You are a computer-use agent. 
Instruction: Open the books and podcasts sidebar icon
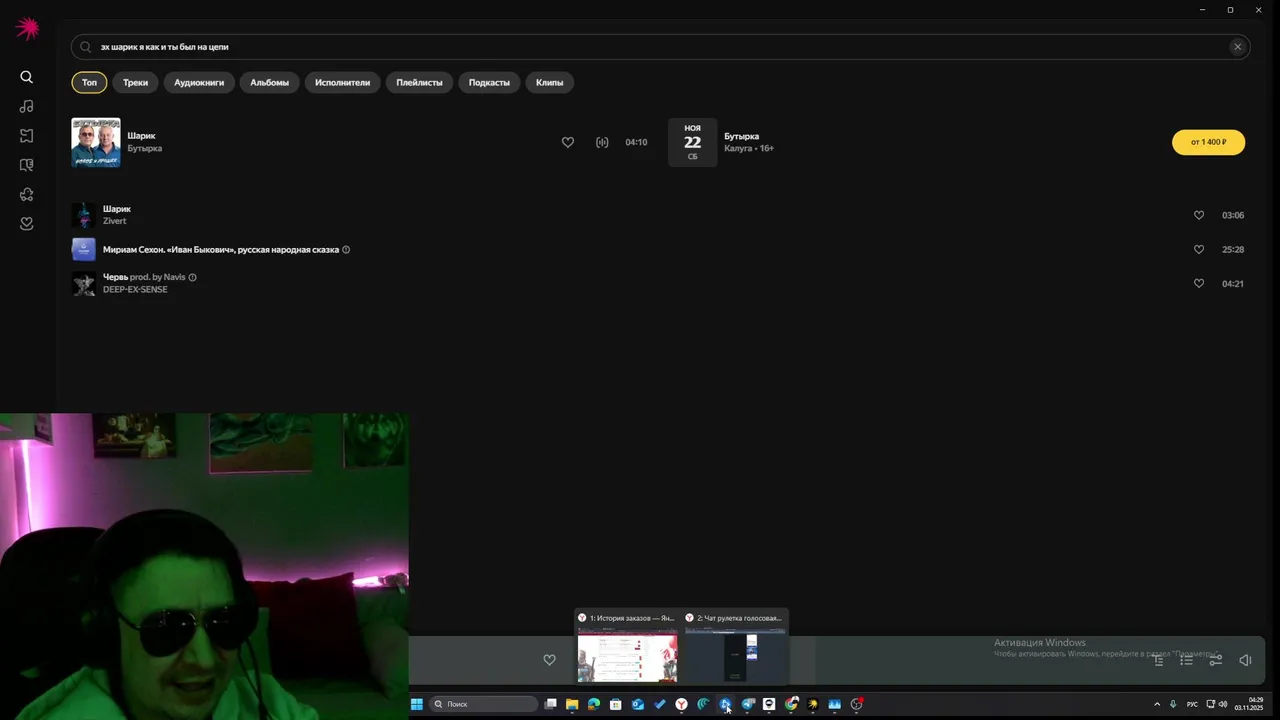[x=27, y=165]
